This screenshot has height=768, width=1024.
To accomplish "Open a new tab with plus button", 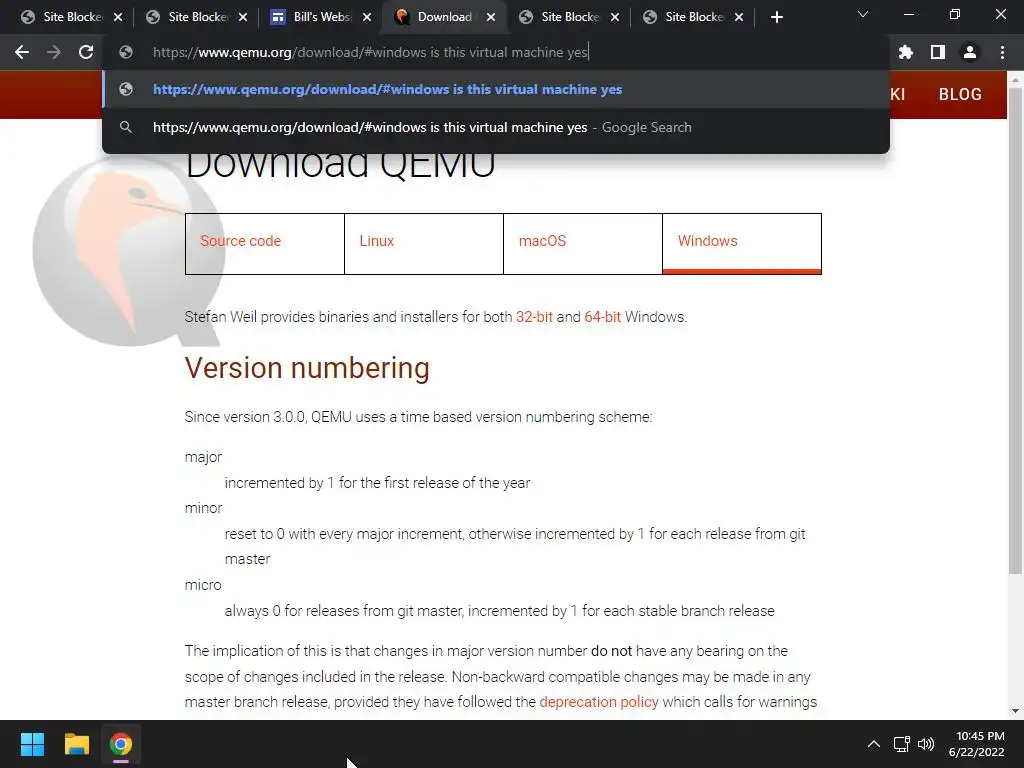I will (x=776, y=17).
